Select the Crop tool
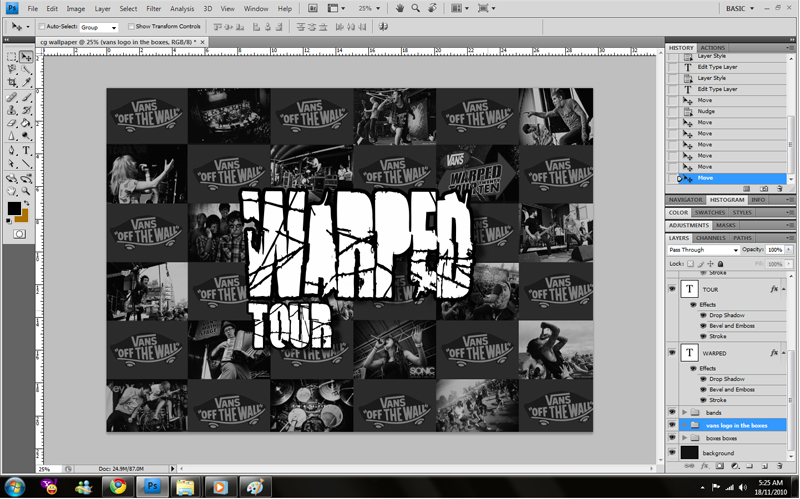Screen dimensions: 800x499 12,82
